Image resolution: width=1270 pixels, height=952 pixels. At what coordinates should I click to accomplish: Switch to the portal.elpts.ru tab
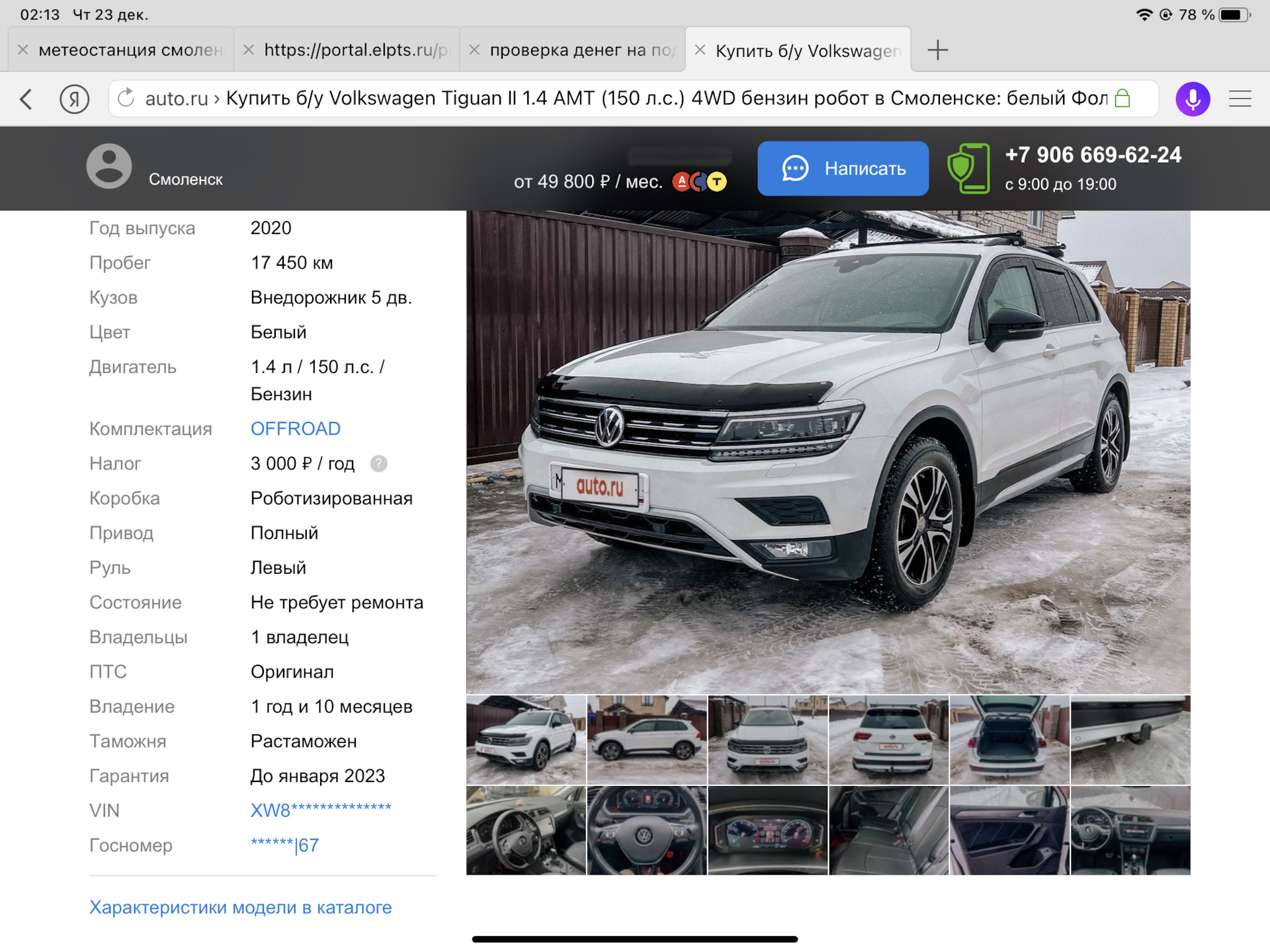click(x=347, y=49)
